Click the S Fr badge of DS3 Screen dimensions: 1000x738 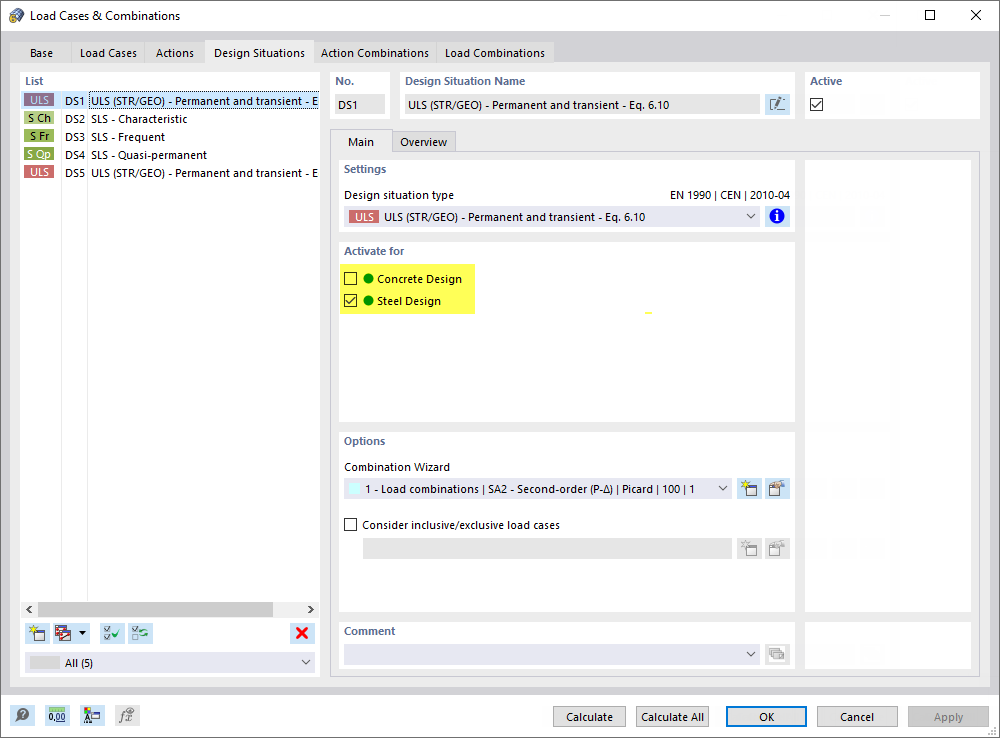click(x=40, y=136)
